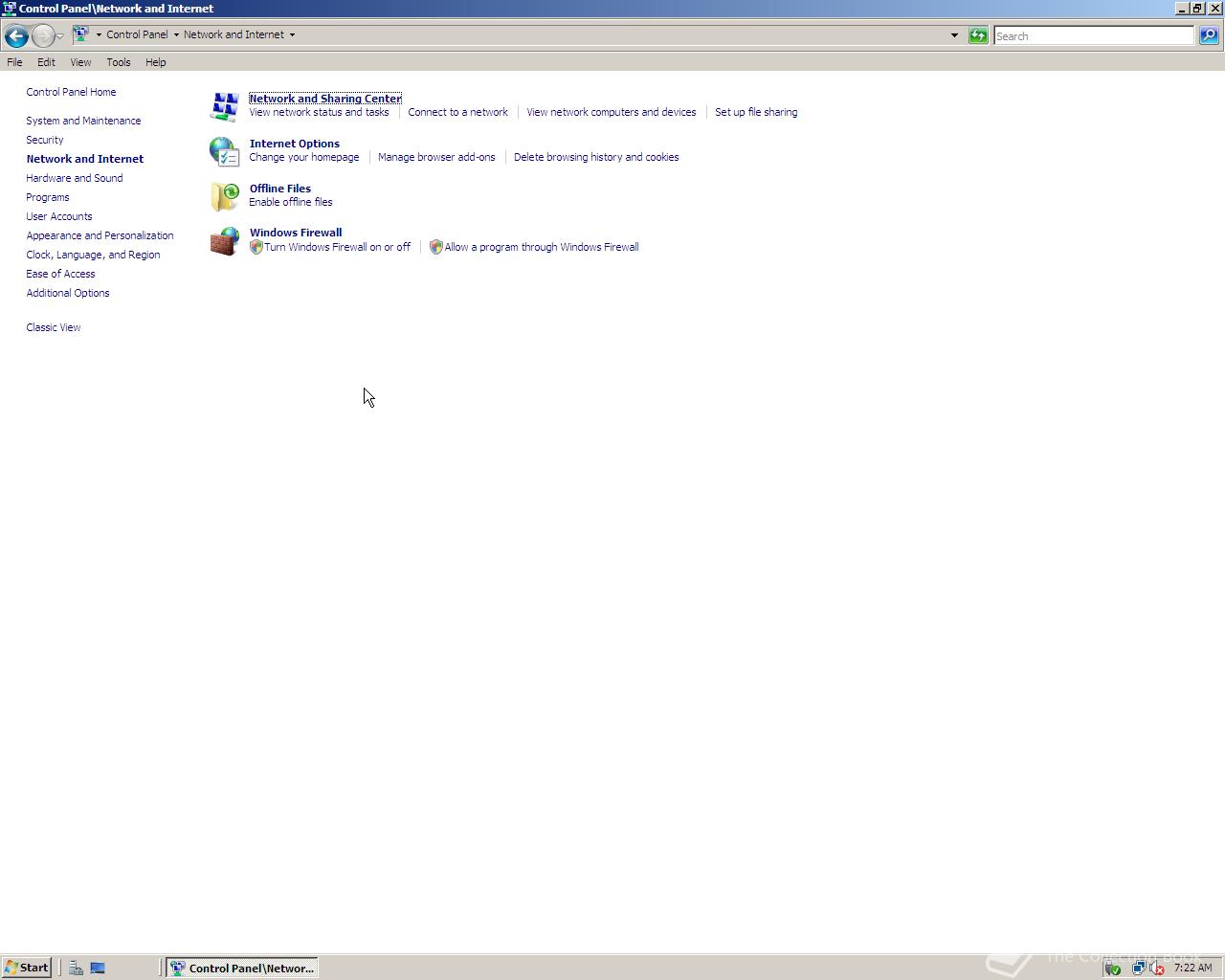
Task: Select Programs category in sidebar
Action: [48, 197]
